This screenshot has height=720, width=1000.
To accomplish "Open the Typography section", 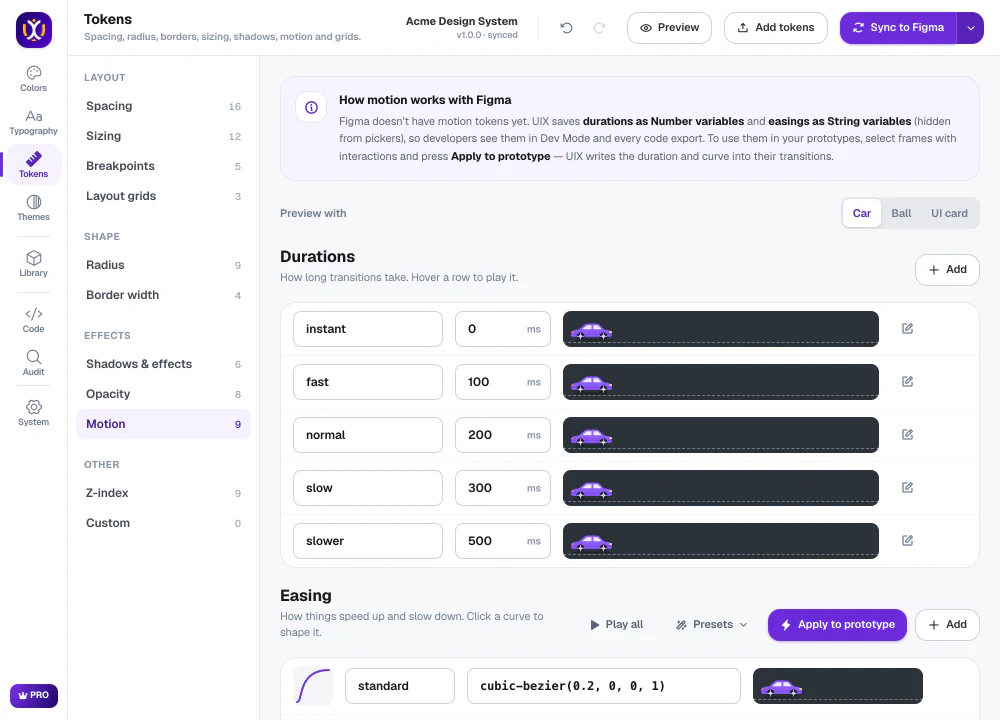I will click(x=33, y=122).
